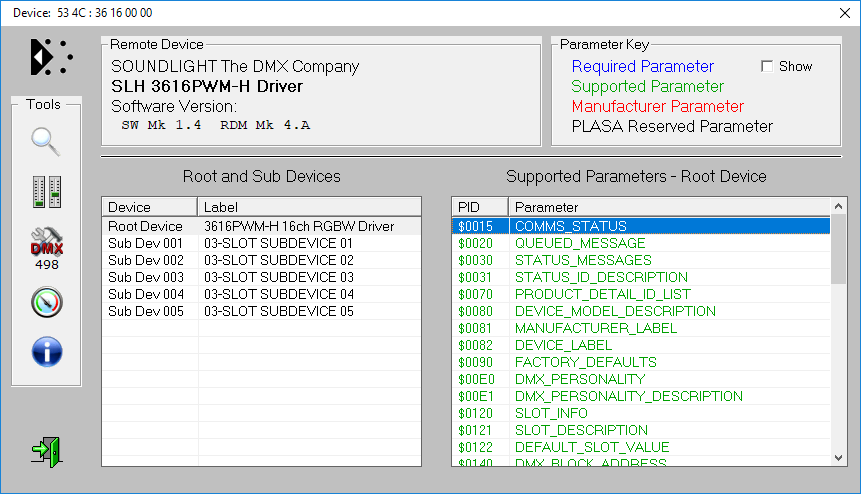Click the green exit door icon
The width and height of the screenshot is (861, 494).
[x=46, y=451]
